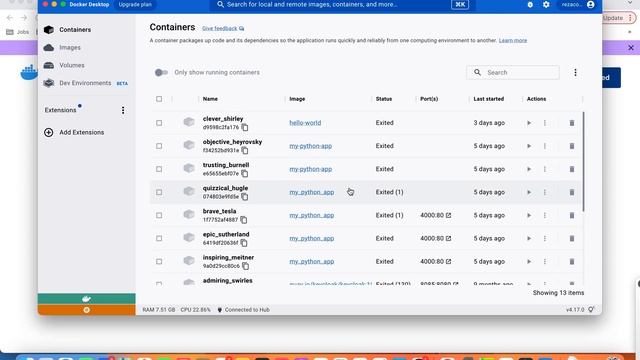The height and width of the screenshot is (360, 640).
Task: Select checkbox for epic_sutherland
Action: (x=159, y=238)
